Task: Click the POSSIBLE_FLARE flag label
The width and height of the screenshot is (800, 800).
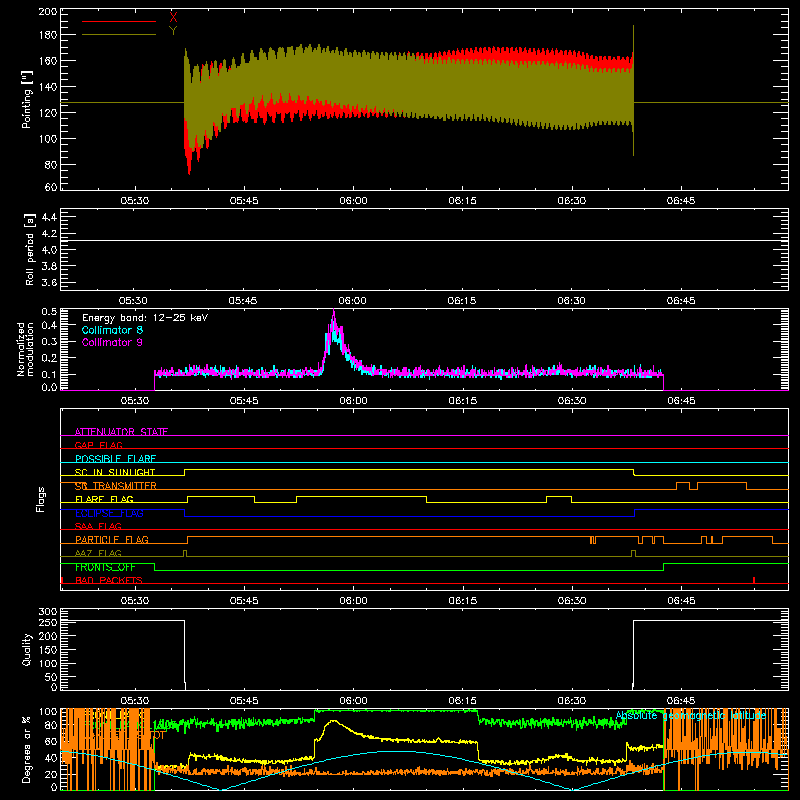Action: pos(115,459)
